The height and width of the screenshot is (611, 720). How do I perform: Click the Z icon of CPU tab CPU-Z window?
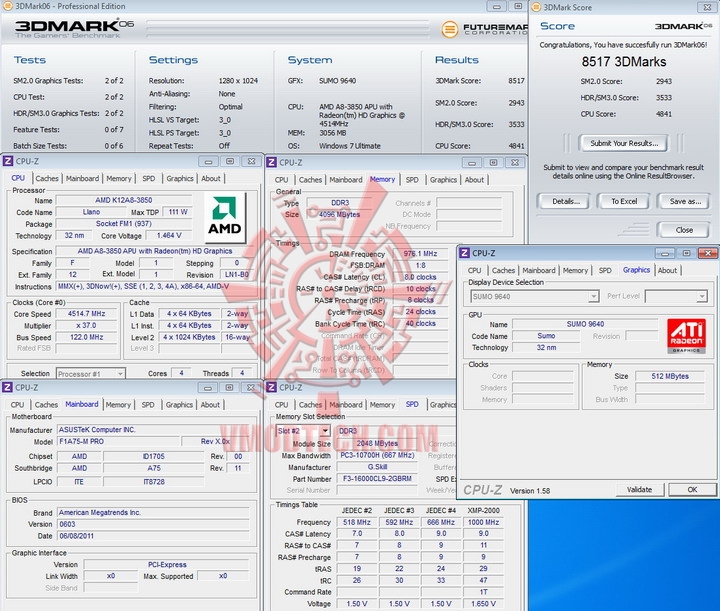(8, 161)
